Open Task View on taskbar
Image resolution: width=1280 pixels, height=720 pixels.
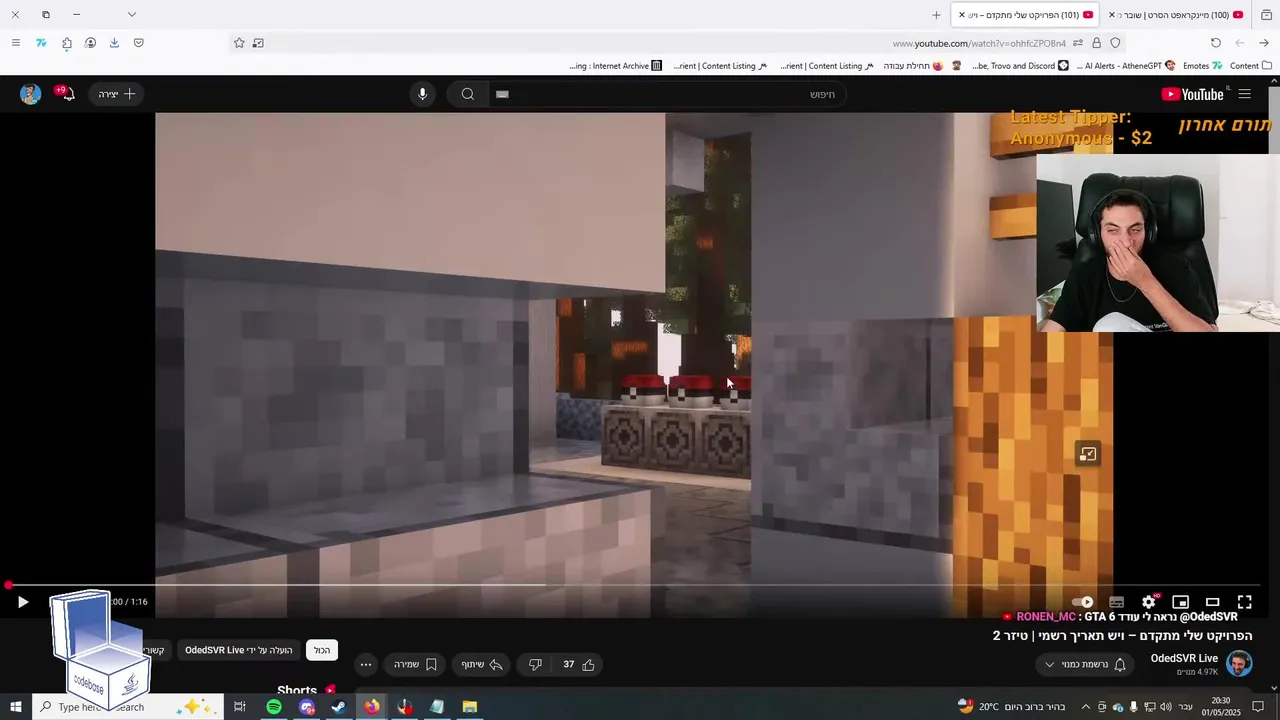(x=240, y=707)
